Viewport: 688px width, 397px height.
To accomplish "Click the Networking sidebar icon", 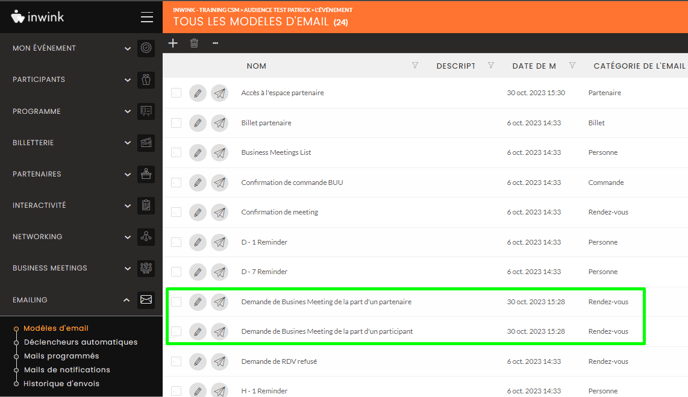I will 146,236.
